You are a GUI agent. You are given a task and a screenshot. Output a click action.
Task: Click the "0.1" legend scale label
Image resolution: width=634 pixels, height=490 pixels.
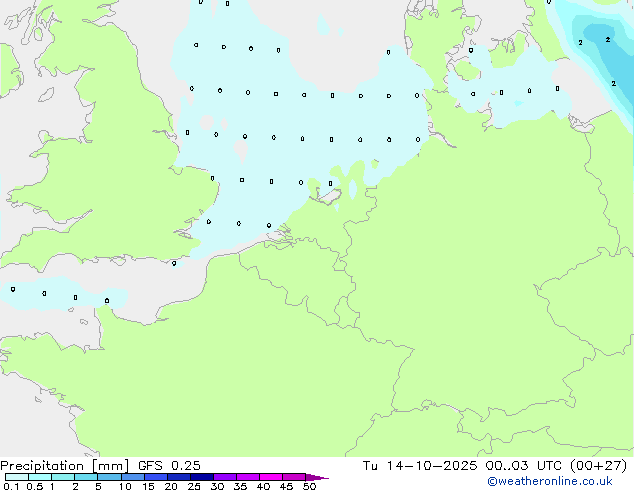point(11,486)
